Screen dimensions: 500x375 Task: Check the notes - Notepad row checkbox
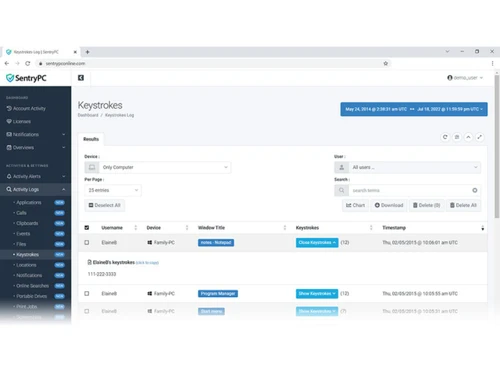pyautogui.click(x=87, y=242)
